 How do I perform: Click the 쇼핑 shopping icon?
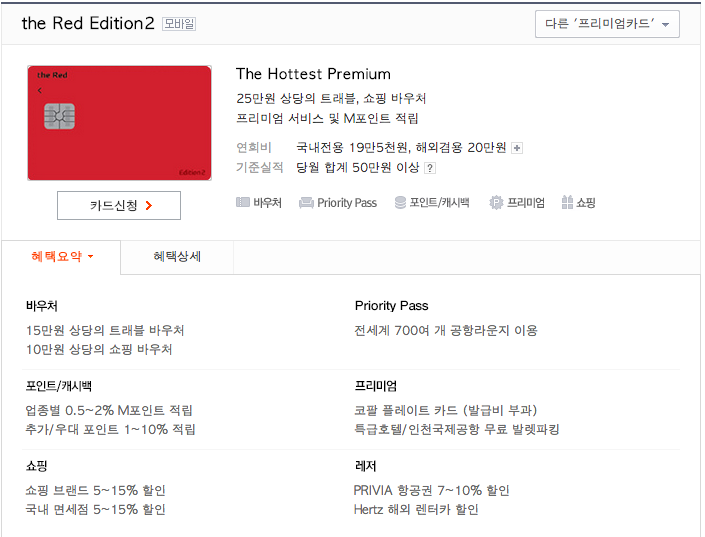pyautogui.click(x=567, y=202)
